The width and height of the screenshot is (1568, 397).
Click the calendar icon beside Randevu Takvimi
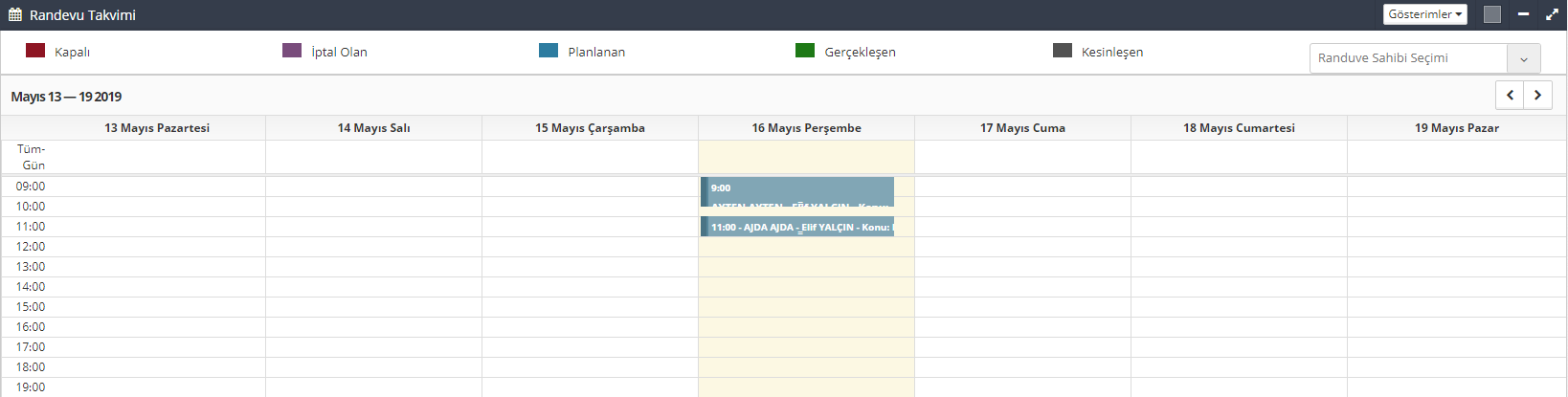tap(15, 15)
